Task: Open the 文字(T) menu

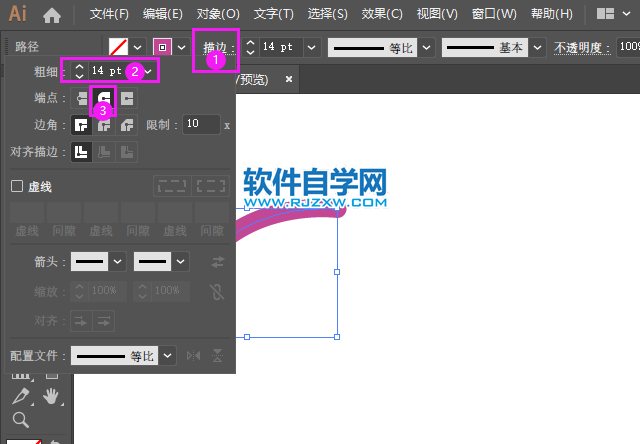Action: tap(273, 14)
